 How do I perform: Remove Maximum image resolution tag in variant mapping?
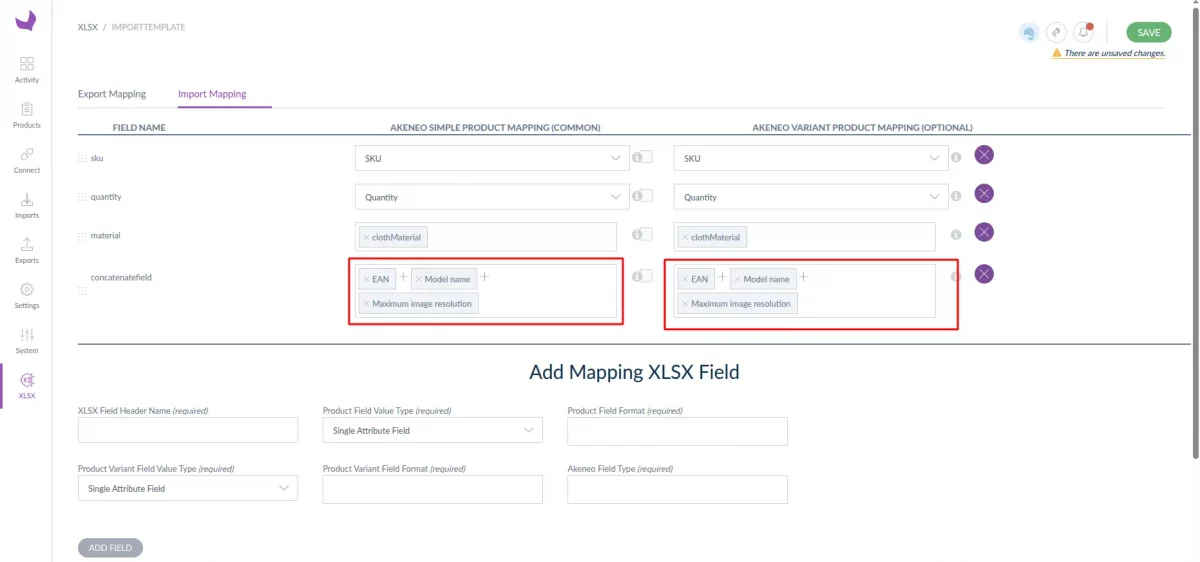685,304
